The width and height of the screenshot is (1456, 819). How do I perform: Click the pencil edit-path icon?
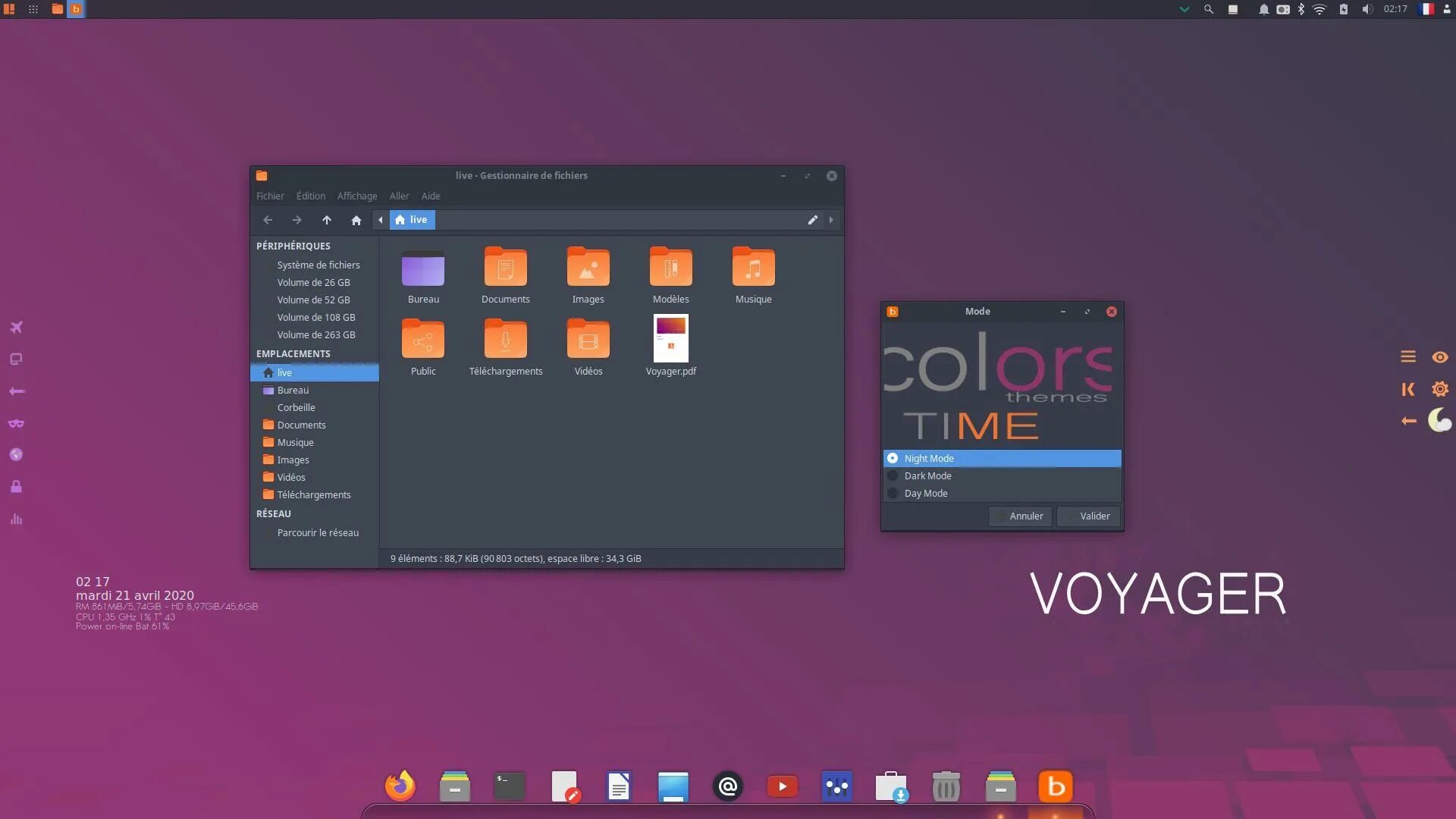(812, 220)
